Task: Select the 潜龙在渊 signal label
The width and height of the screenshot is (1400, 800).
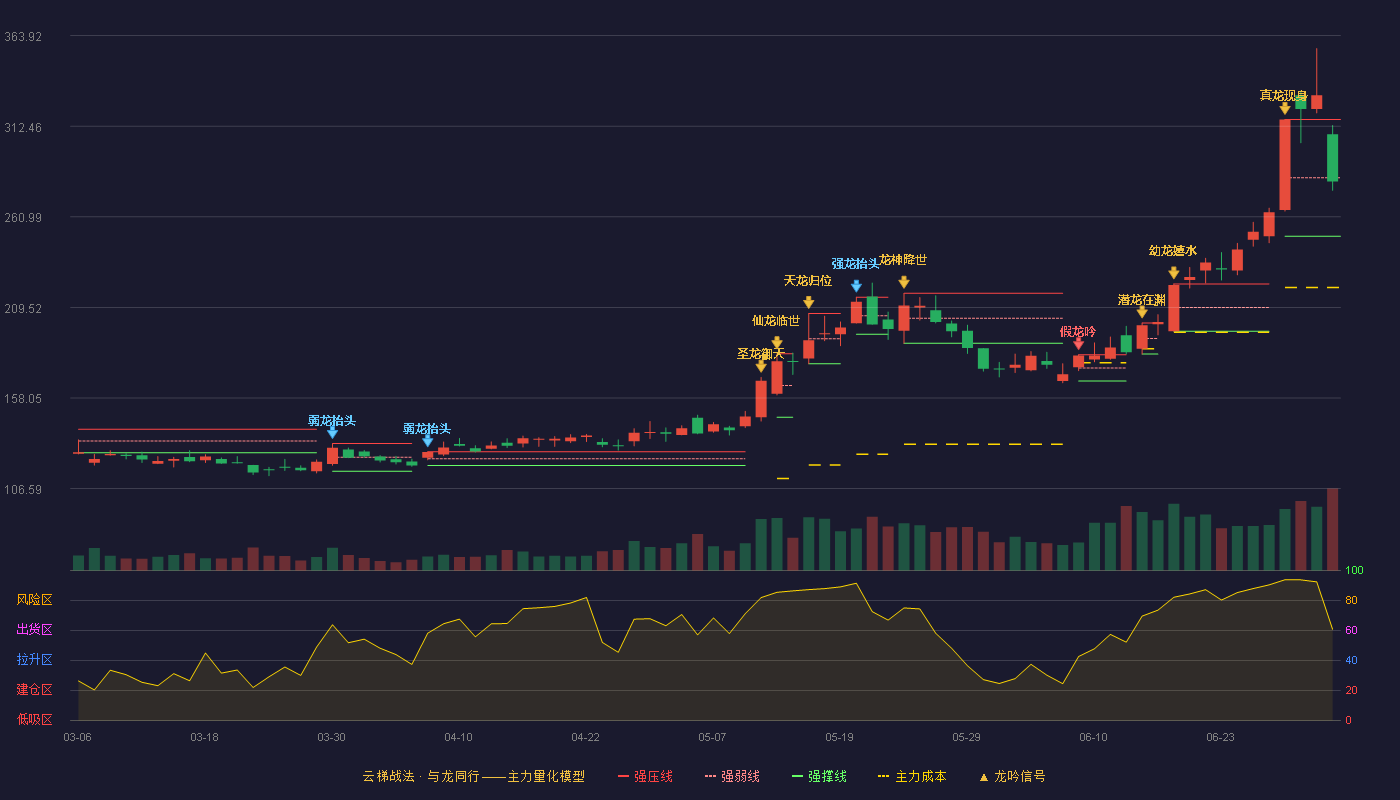Action: [1142, 299]
